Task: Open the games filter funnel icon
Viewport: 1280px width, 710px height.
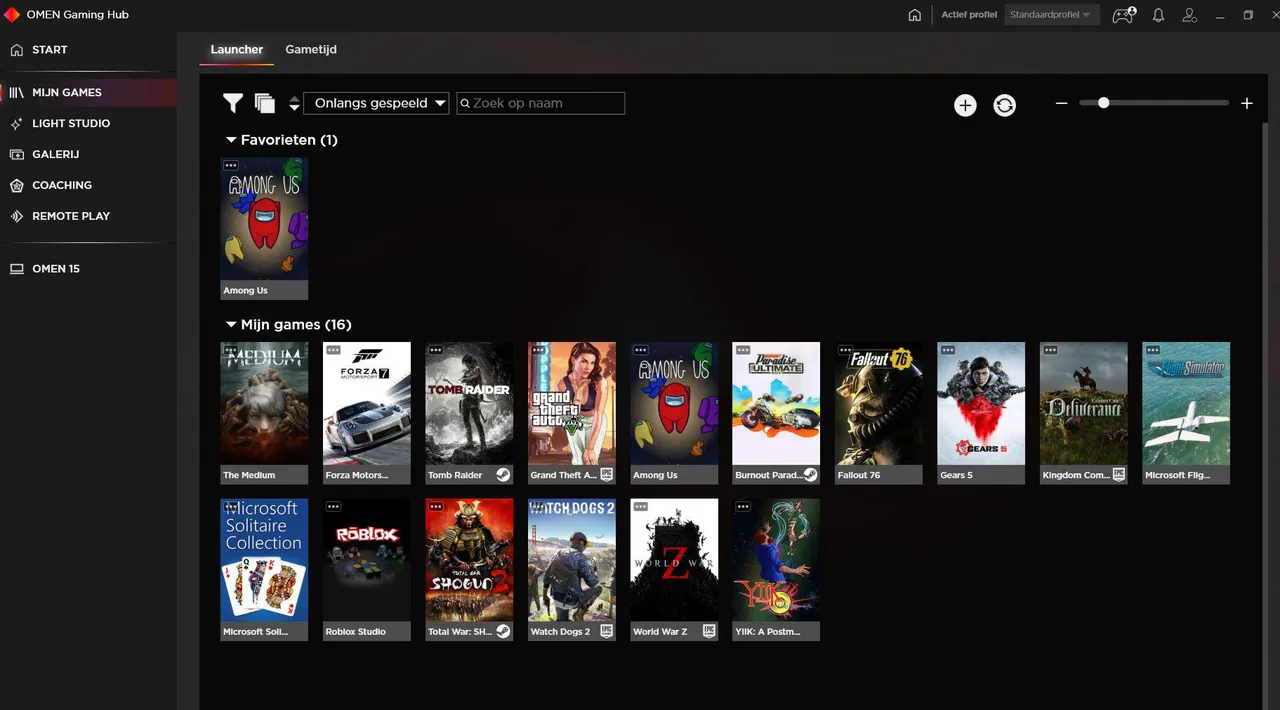Action: (233, 103)
